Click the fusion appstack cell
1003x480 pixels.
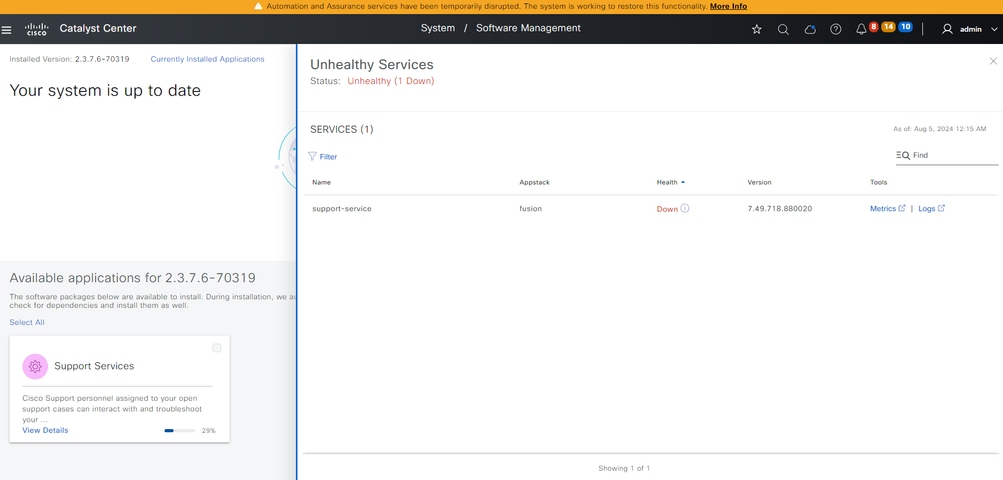[x=530, y=209]
